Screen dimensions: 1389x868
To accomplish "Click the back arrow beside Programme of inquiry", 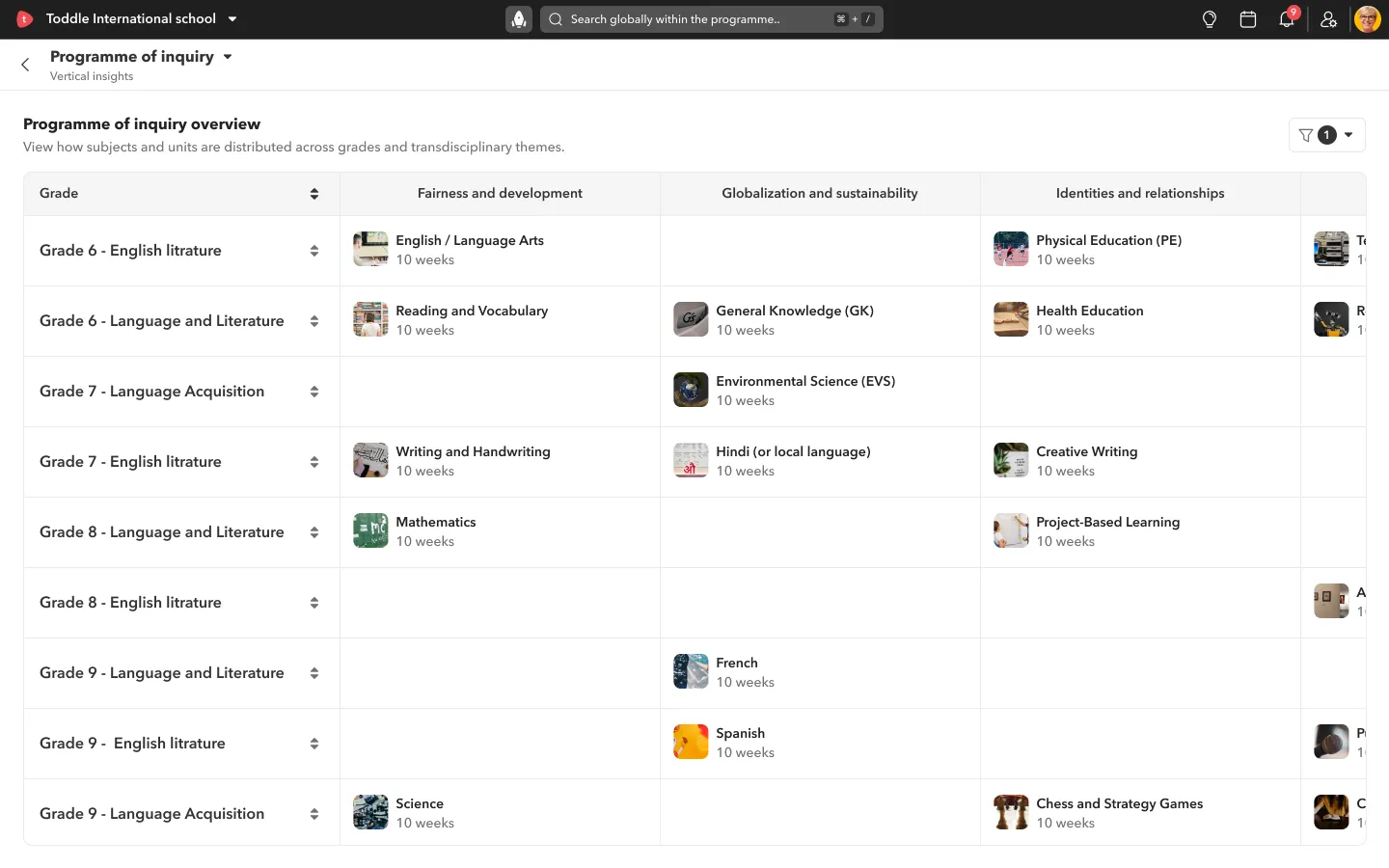I will pyautogui.click(x=25, y=65).
